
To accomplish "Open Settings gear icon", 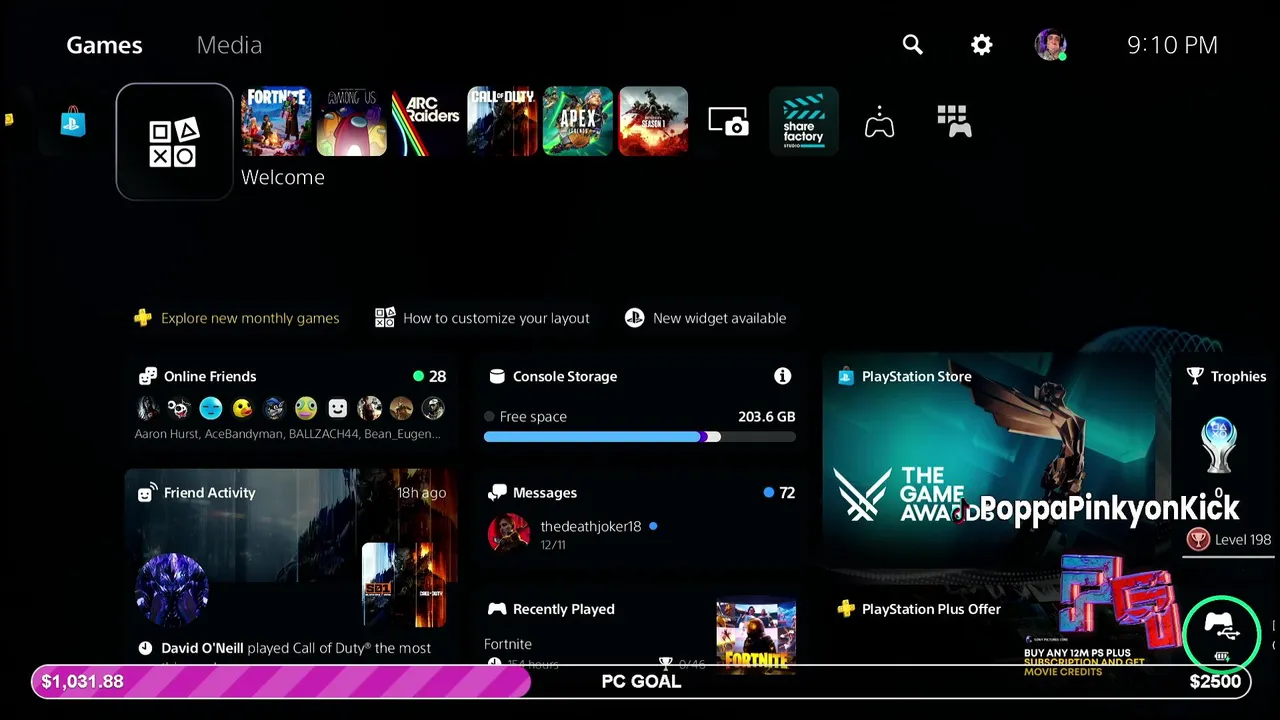I will pyautogui.click(x=982, y=45).
